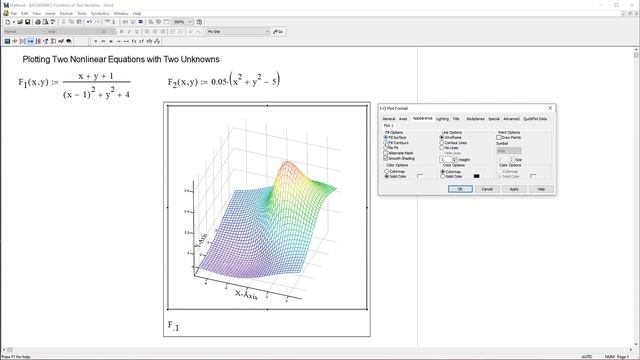Click the 3D surface plot region

pyautogui.click(x=267, y=207)
